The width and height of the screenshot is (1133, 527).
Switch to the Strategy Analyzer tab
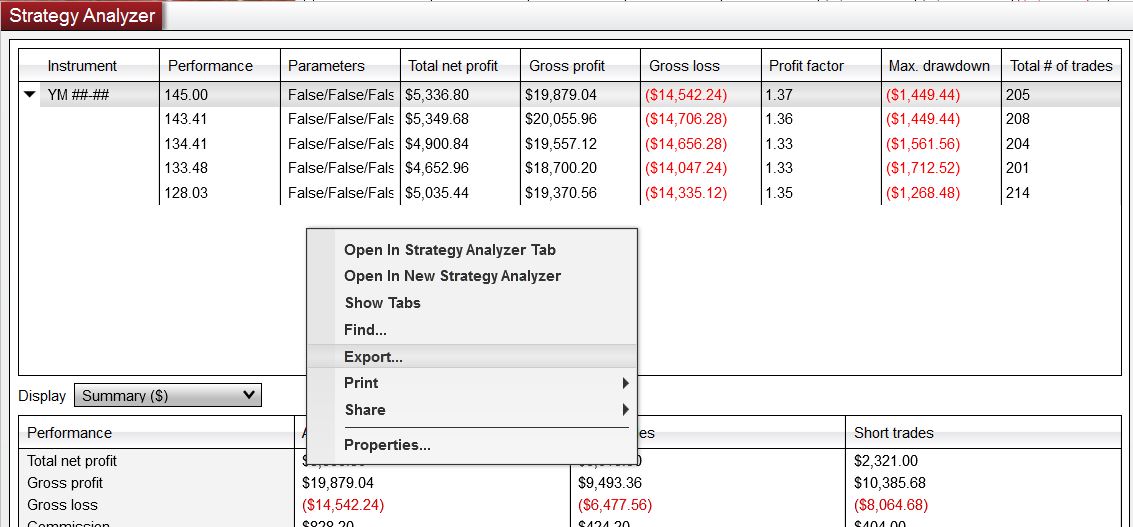point(82,15)
